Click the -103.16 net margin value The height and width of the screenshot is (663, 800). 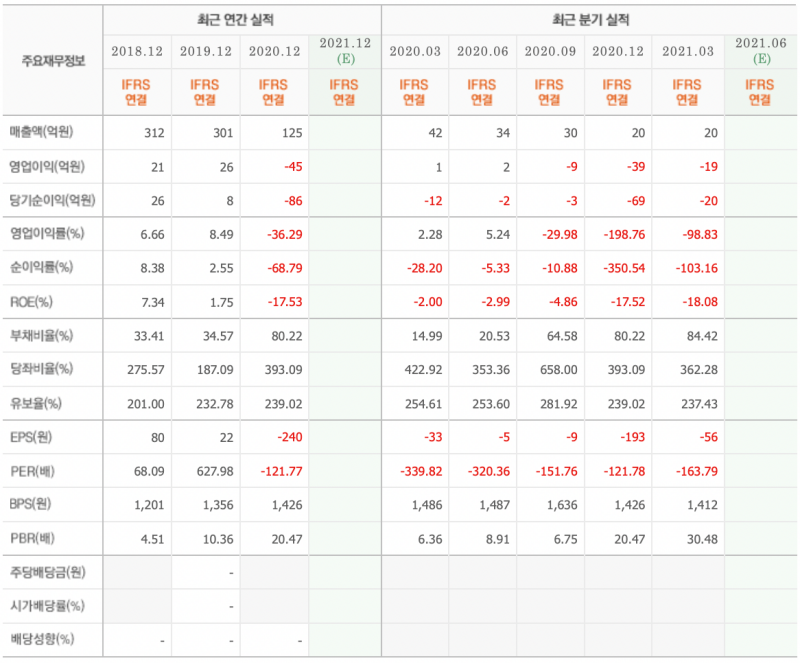click(x=696, y=268)
